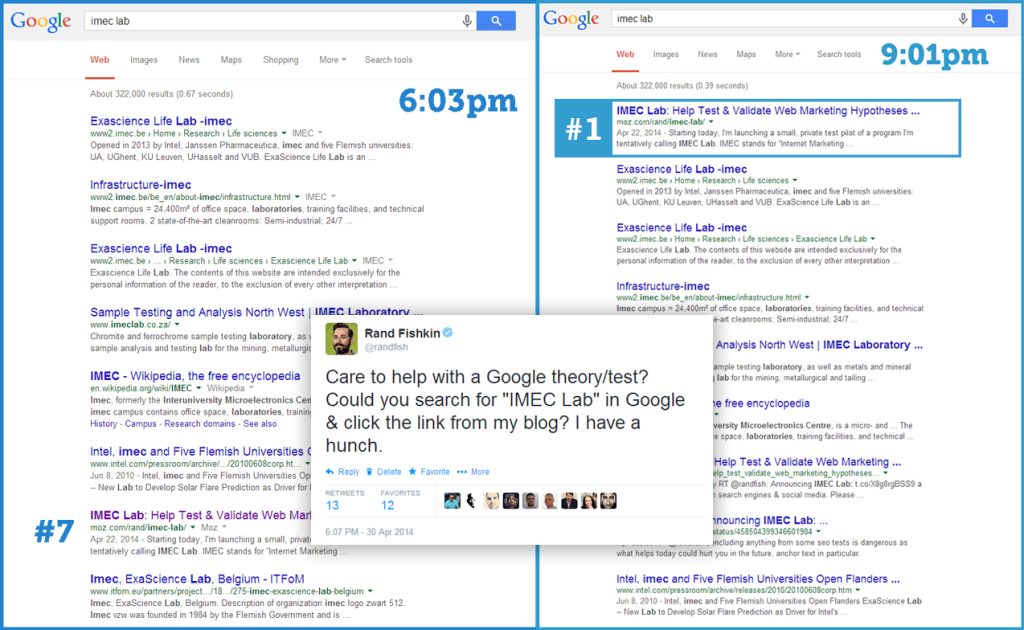Click the three-dot More icon on the tweet
The width and height of the screenshot is (1024, 630).
pyautogui.click(x=462, y=471)
